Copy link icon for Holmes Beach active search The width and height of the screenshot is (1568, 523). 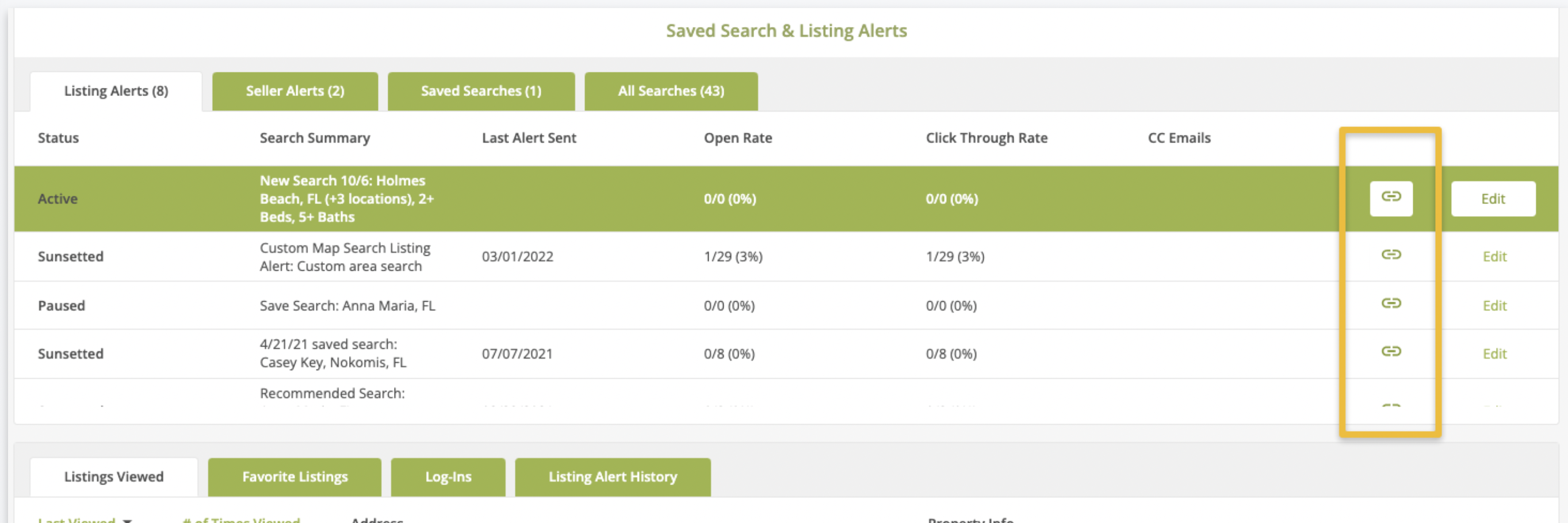tap(1391, 198)
